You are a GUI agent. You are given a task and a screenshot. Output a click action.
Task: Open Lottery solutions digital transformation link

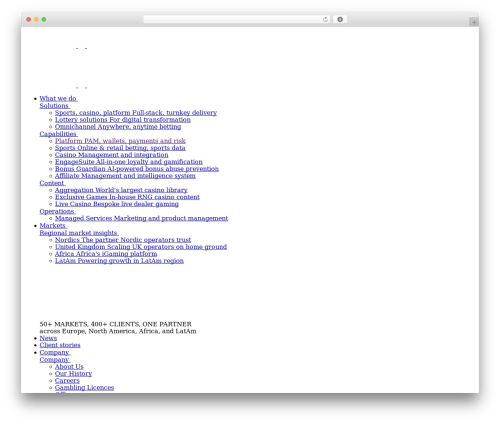123,120
